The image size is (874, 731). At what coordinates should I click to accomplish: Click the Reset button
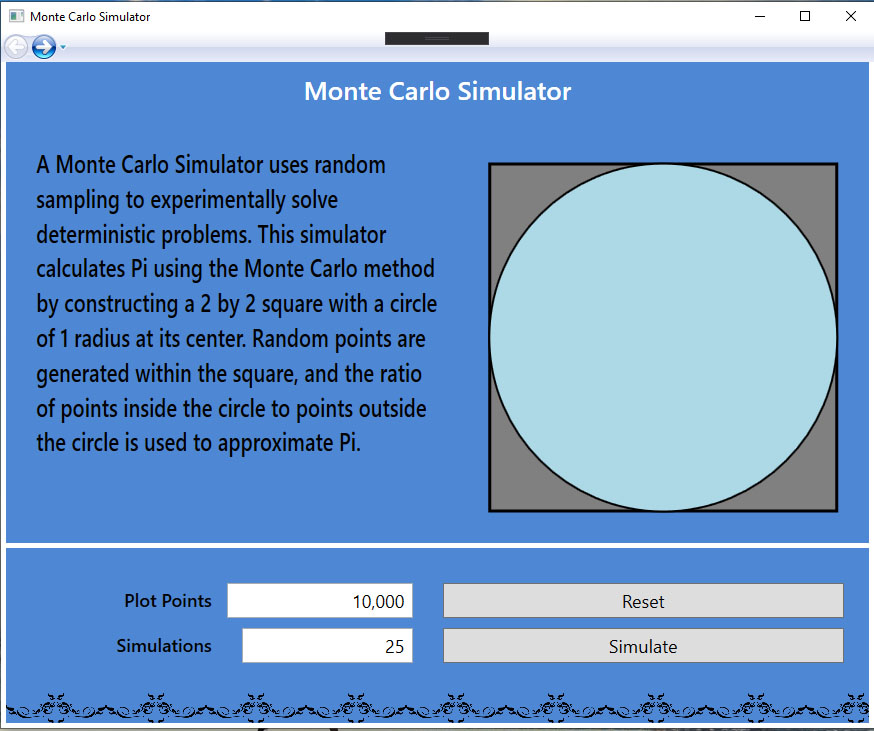coord(643,601)
